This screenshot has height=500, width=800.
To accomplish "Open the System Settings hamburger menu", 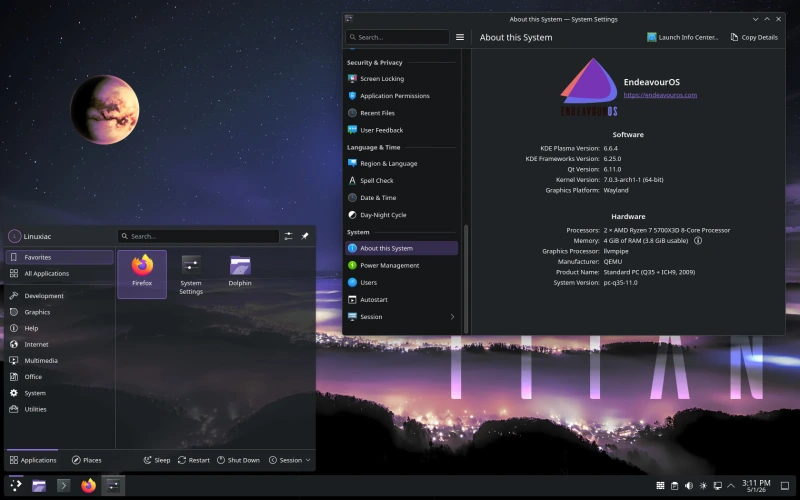I will 460,37.
